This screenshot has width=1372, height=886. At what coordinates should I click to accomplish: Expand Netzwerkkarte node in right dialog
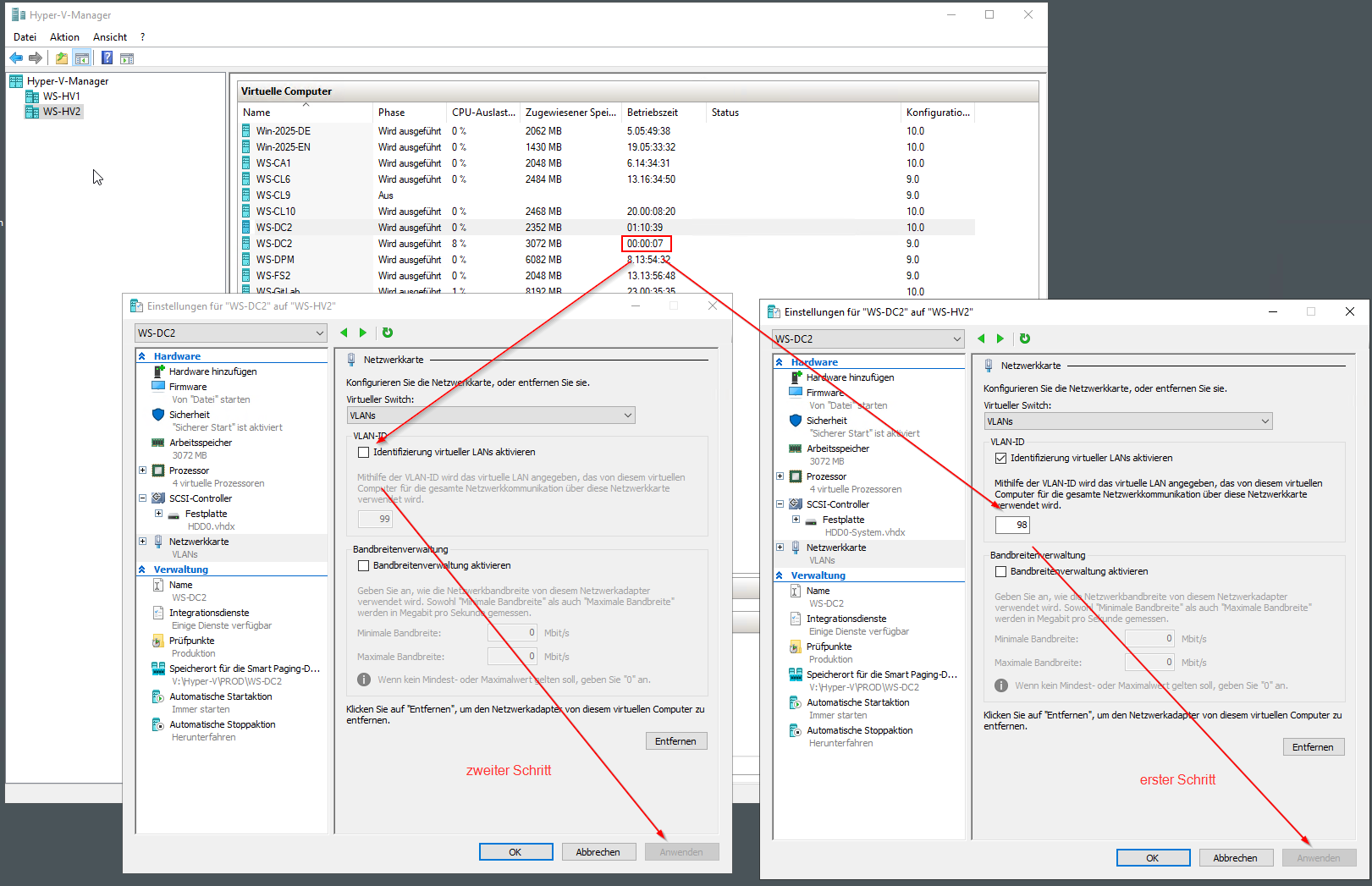click(780, 548)
